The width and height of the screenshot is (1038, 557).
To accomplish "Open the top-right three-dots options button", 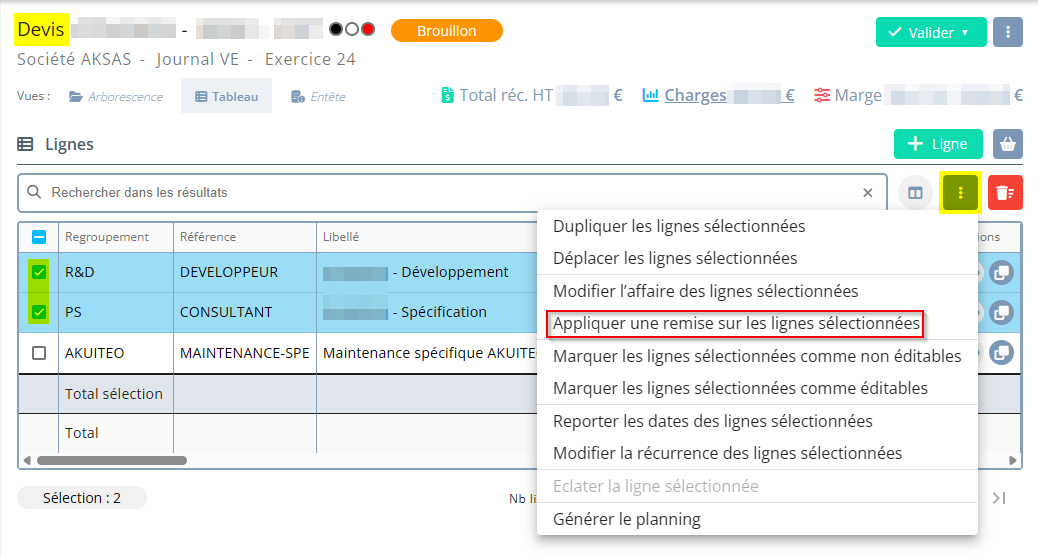I will coord(1008,32).
